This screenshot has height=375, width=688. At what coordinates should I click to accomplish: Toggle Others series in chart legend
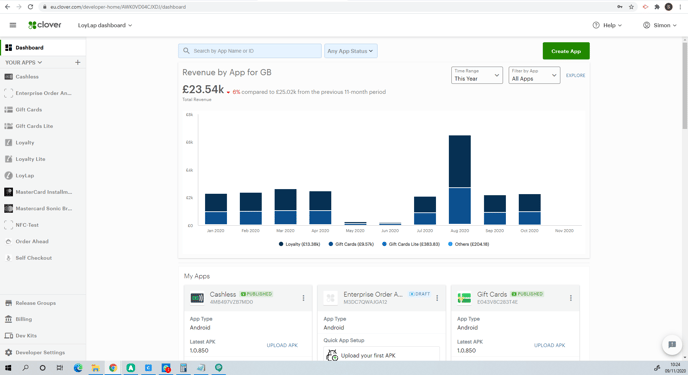click(468, 244)
